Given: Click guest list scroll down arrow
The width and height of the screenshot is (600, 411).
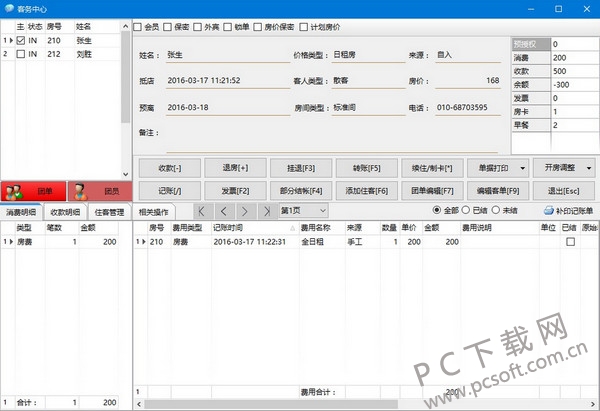Looking at the screenshot, I should (x=126, y=174).
